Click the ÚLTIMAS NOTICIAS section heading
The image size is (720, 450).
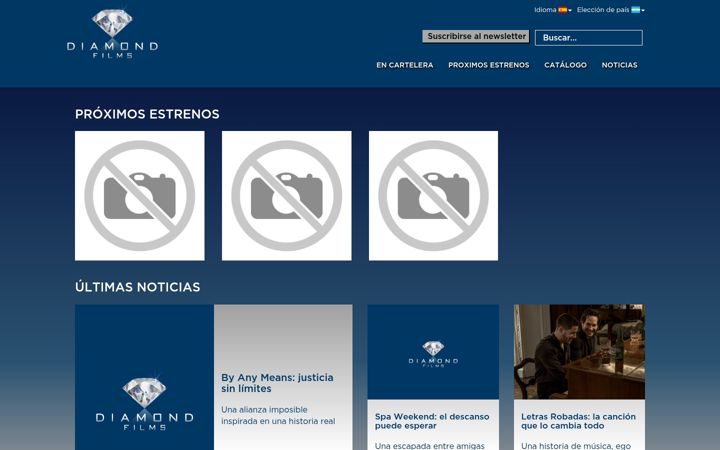pos(137,287)
